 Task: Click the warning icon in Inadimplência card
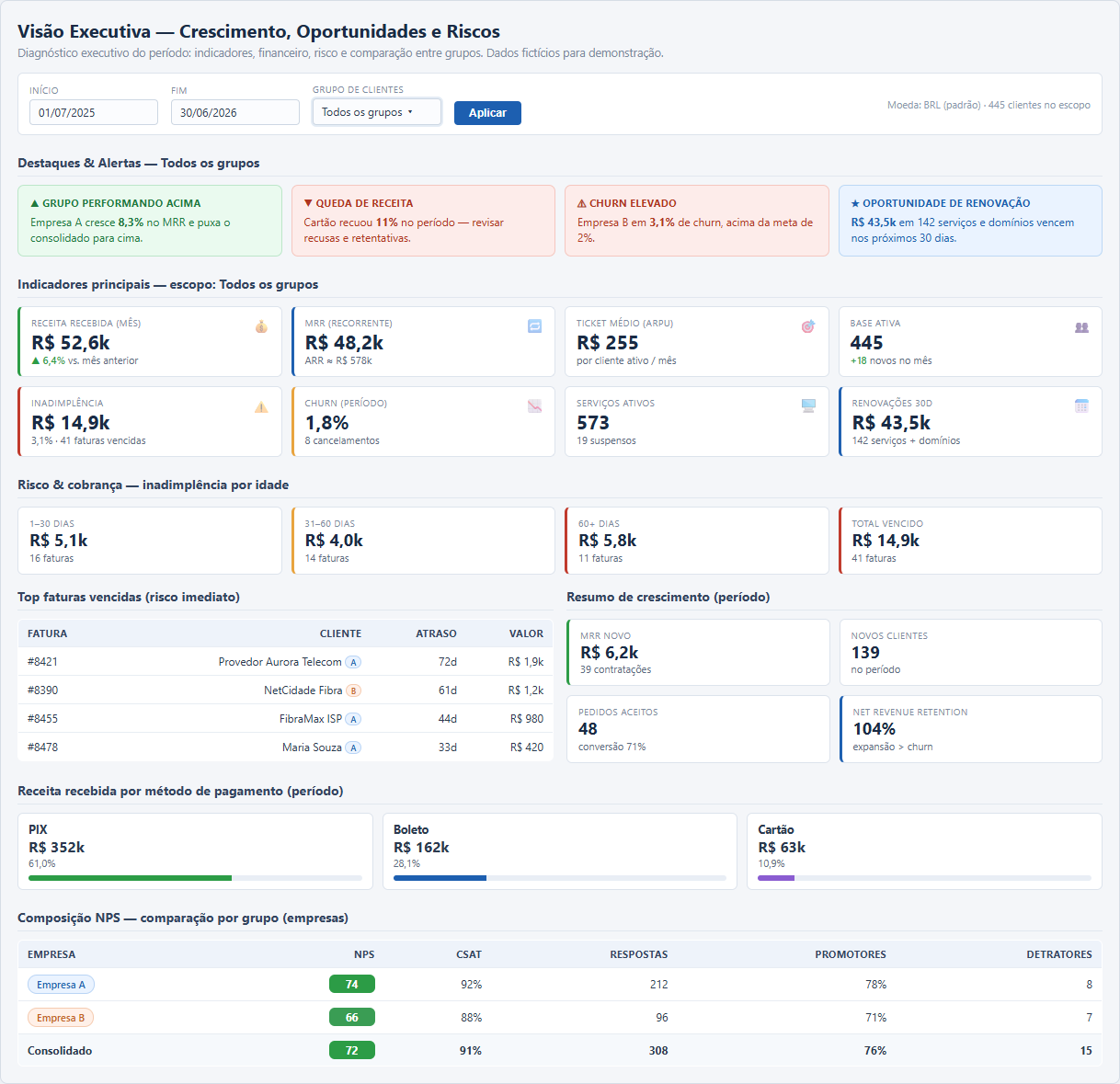point(261,406)
